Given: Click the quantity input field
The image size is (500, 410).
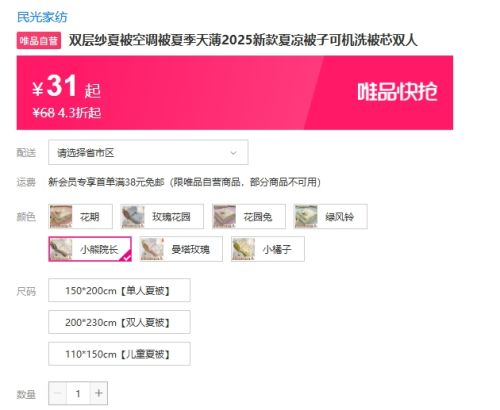Looking at the screenshot, I should tap(78, 393).
